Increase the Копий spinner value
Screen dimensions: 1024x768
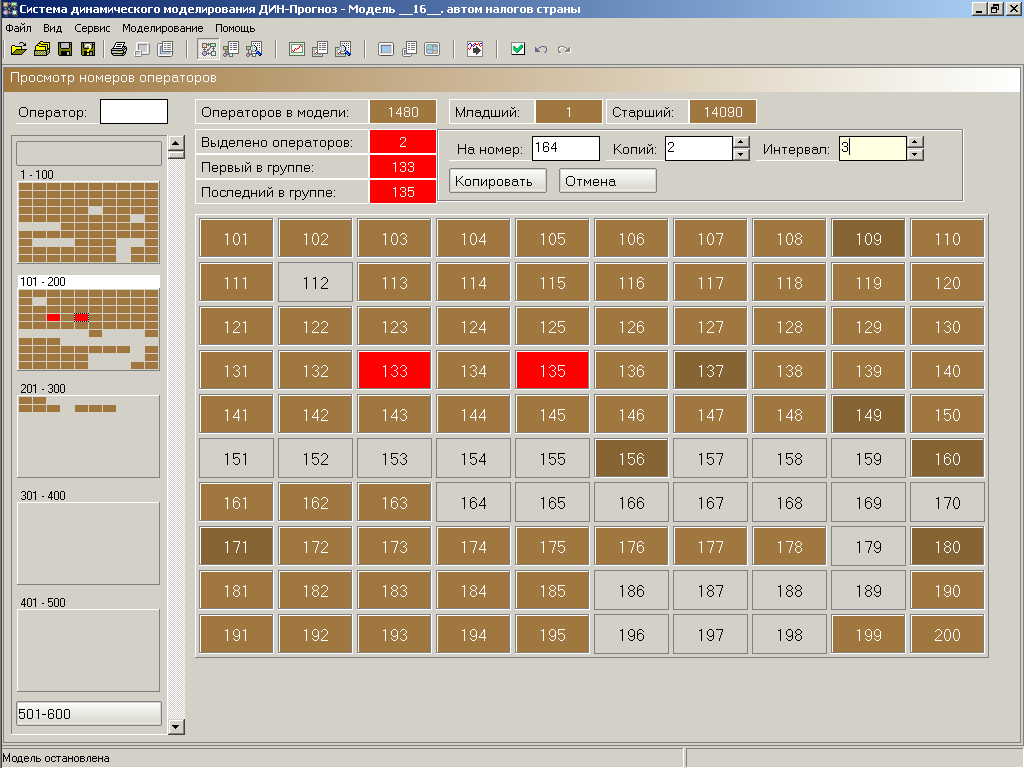click(x=741, y=143)
